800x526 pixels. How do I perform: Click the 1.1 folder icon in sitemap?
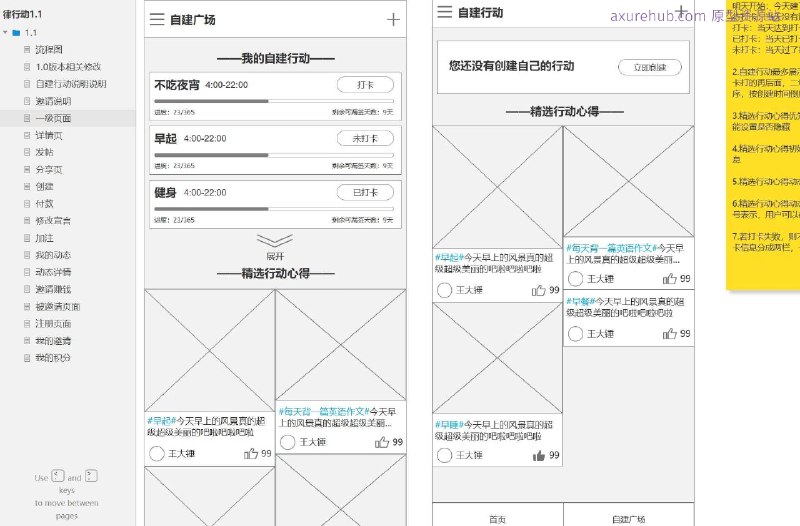[16, 33]
